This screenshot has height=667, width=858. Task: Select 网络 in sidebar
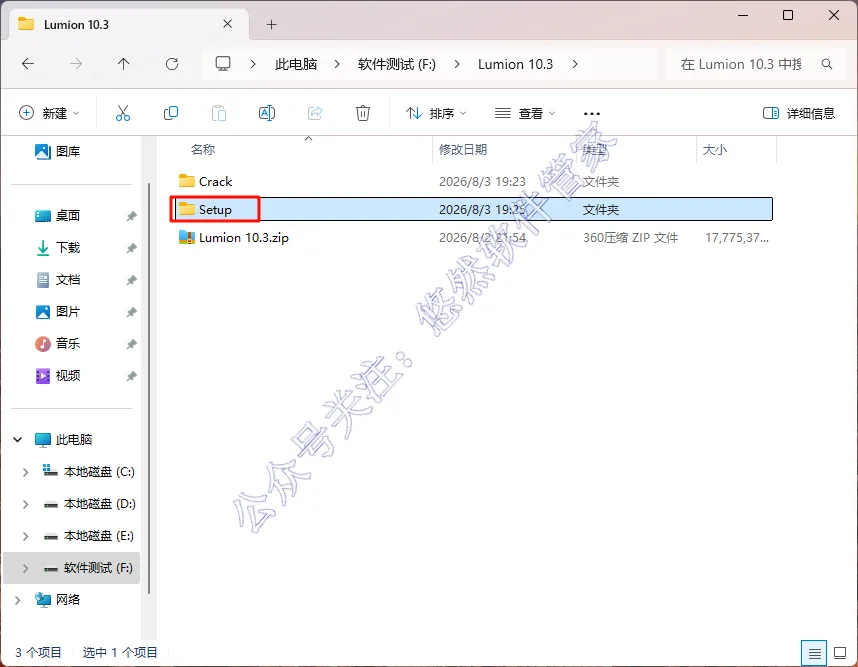click(x=67, y=600)
